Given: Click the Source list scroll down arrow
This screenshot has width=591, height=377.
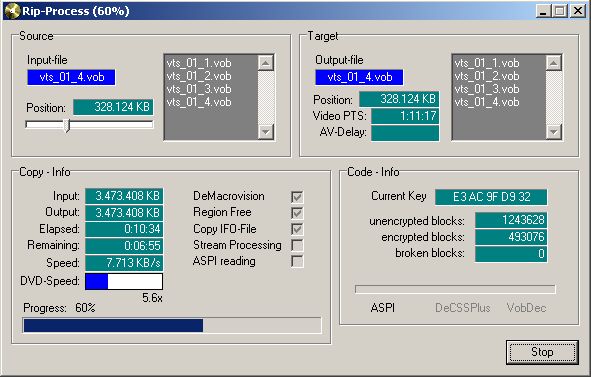Looking at the screenshot, I should coord(266,132).
